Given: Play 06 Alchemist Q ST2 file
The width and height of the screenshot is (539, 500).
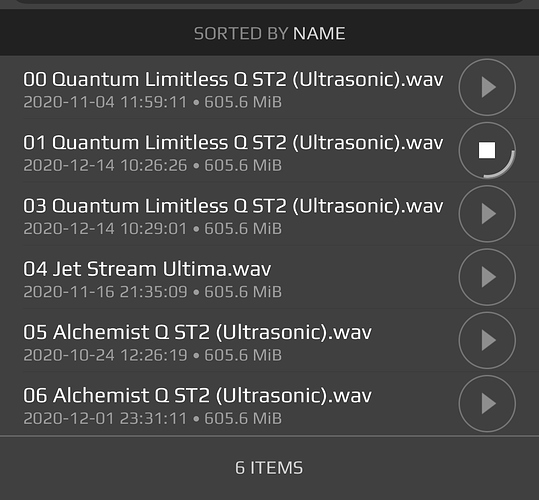Looking at the screenshot, I should pos(487,403).
